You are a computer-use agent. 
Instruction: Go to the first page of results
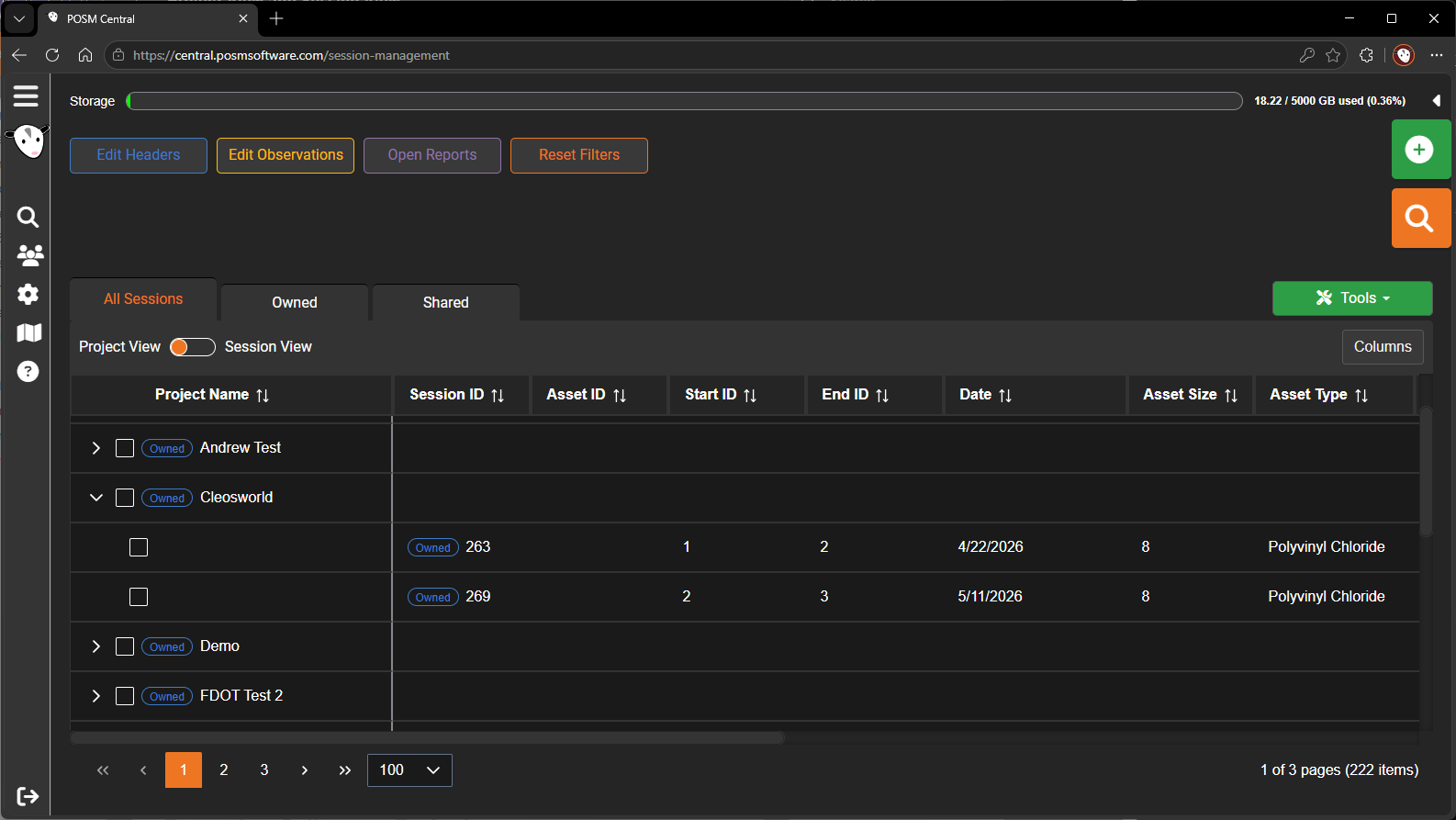click(103, 770)
